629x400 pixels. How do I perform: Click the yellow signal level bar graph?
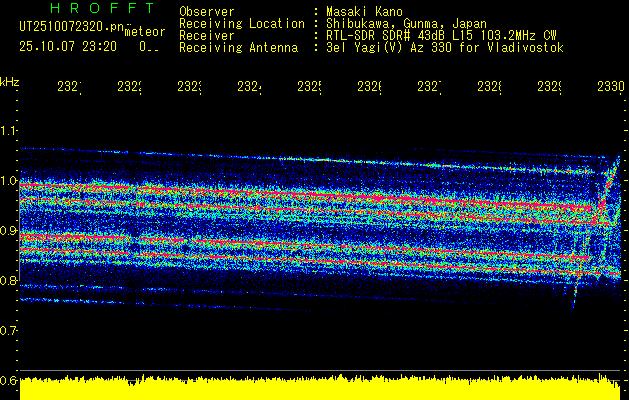coord(320,387)
